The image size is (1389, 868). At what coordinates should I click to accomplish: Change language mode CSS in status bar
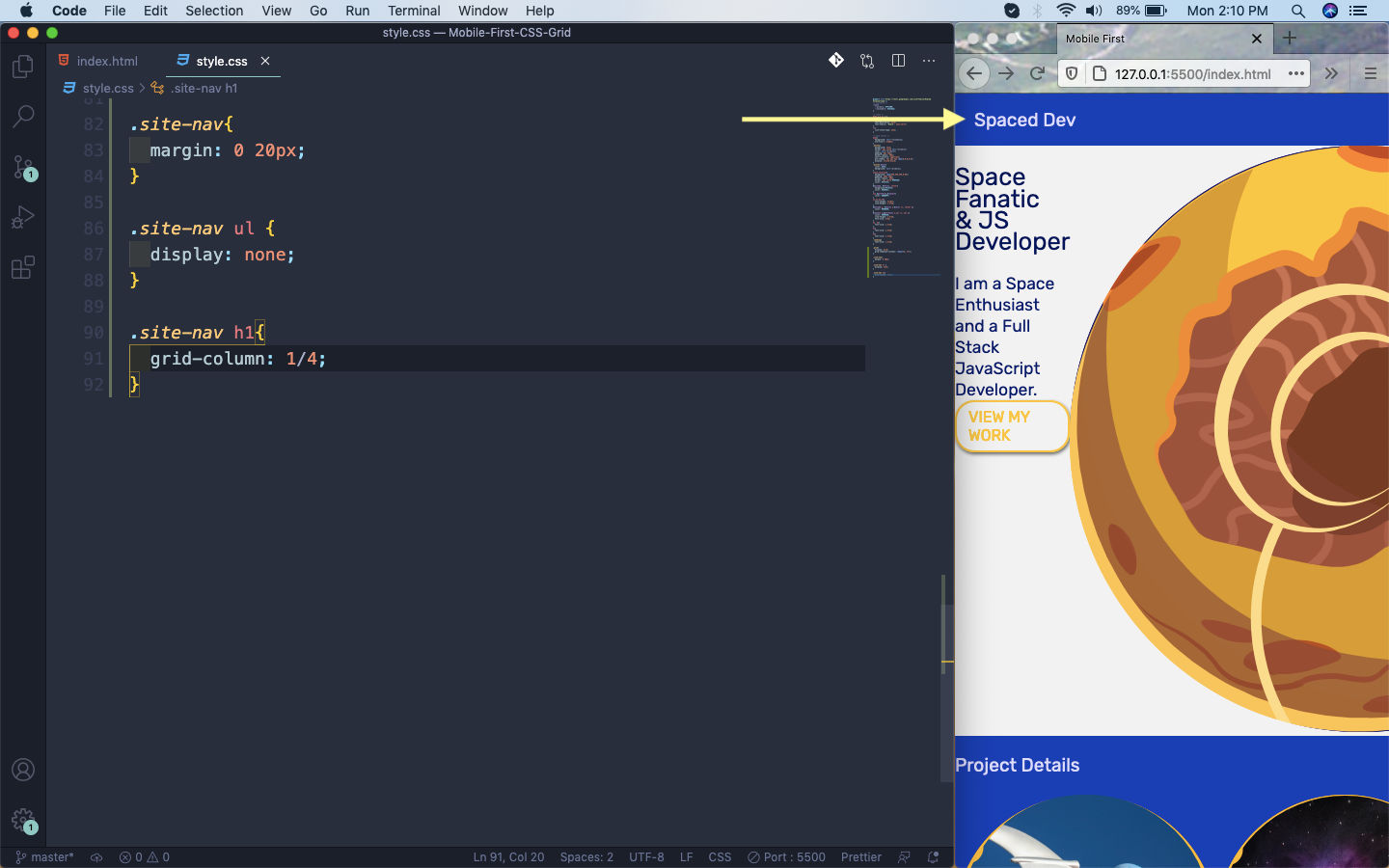720,856
